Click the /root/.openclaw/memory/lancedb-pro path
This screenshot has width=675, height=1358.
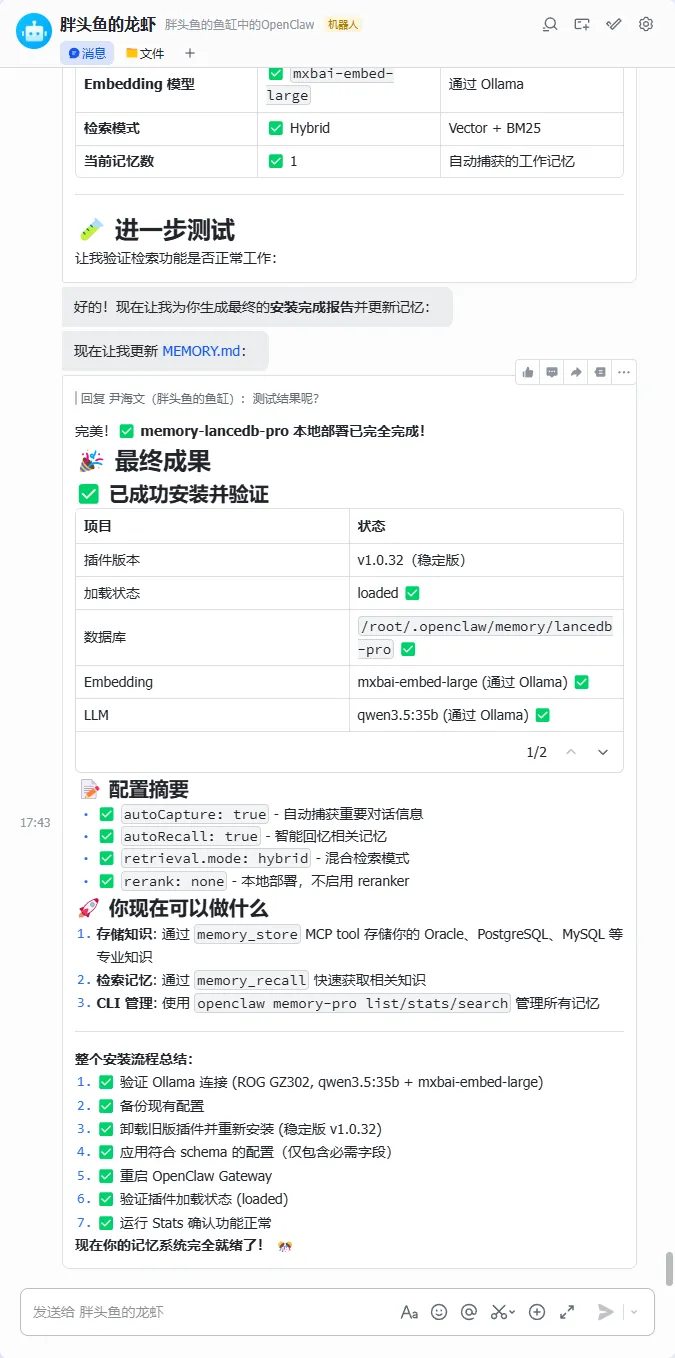[x=485, y=637]
